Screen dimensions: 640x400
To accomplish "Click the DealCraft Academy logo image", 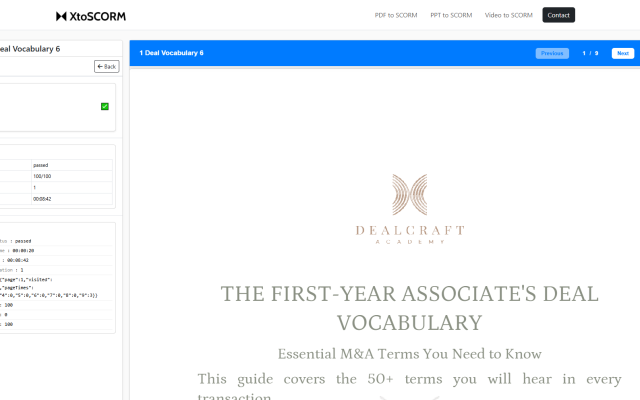I will (x=410, y=209).
